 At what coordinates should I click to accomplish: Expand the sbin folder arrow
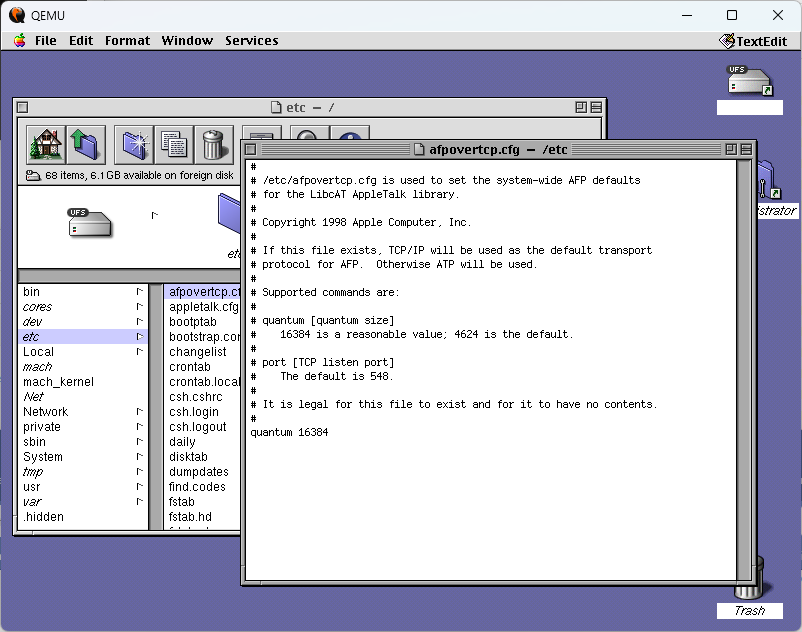coord(140,441)
